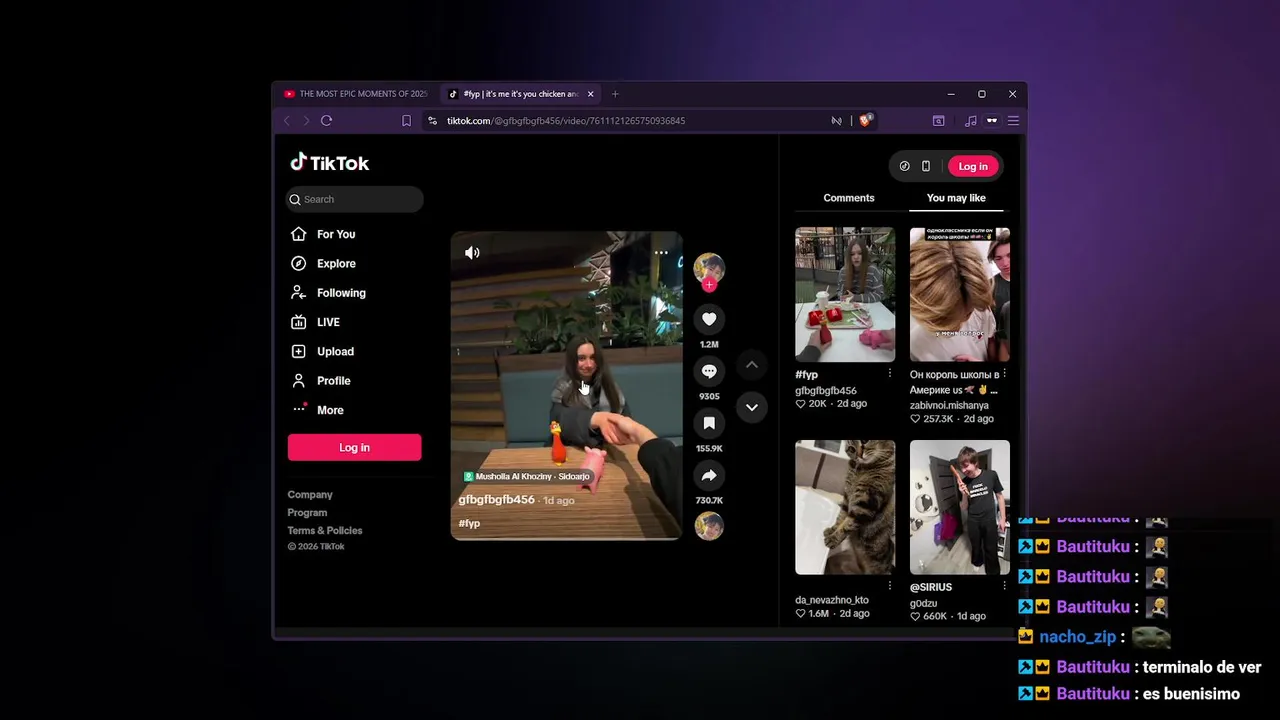Open the girl at table thumbnail
The width and height of the screenshot is (1280, 720).
coord(845,294)
